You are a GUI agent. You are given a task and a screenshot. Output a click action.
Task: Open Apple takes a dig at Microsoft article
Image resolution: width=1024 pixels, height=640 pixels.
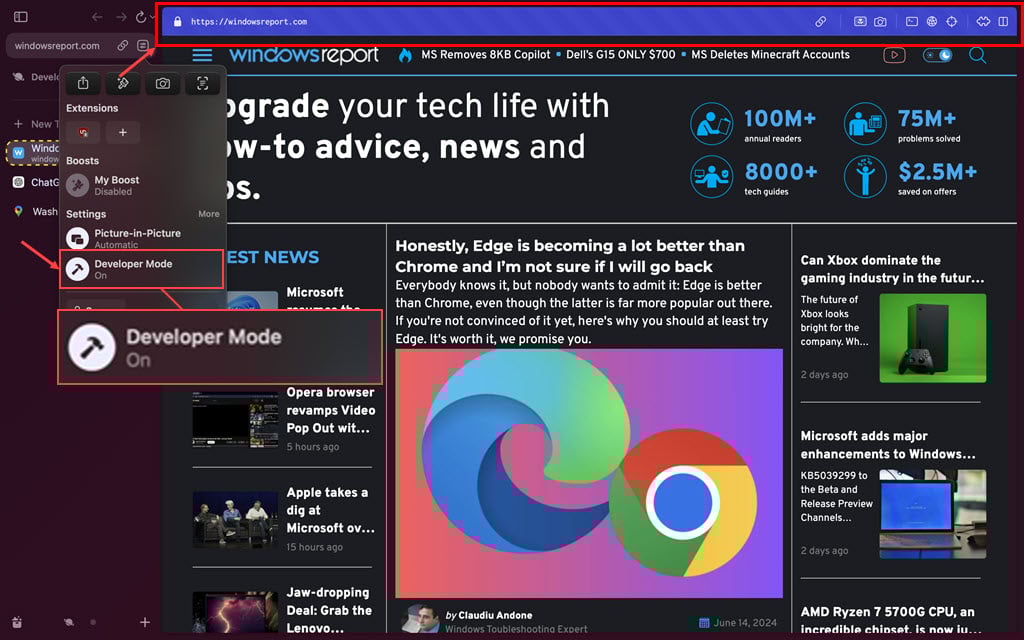(330, 510)
